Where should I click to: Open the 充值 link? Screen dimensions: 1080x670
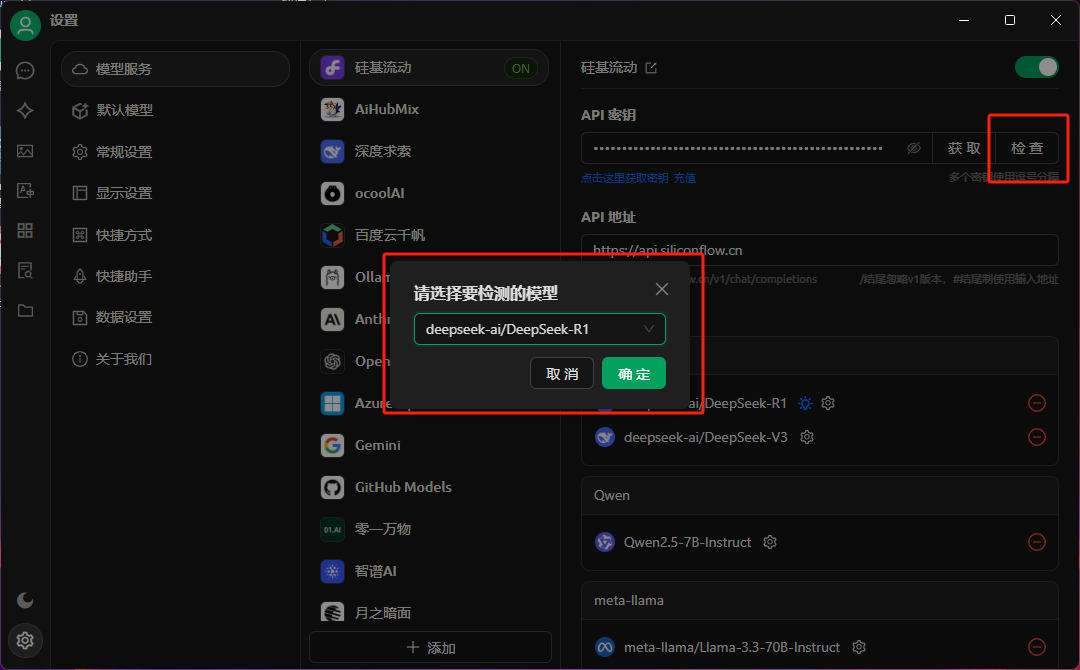tap(685, 178)
